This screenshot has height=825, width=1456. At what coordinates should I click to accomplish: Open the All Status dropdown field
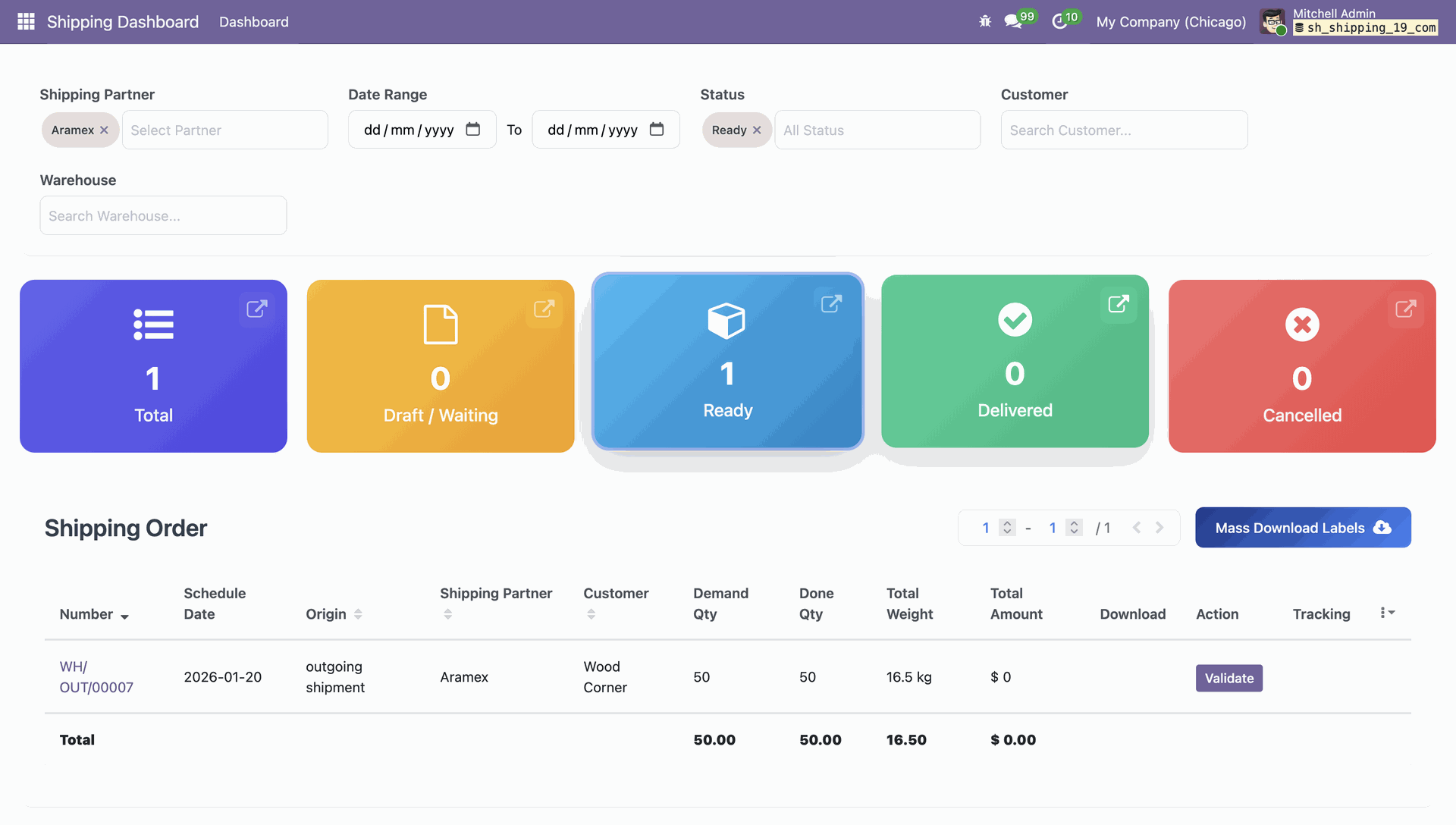(x=877, y=130)
